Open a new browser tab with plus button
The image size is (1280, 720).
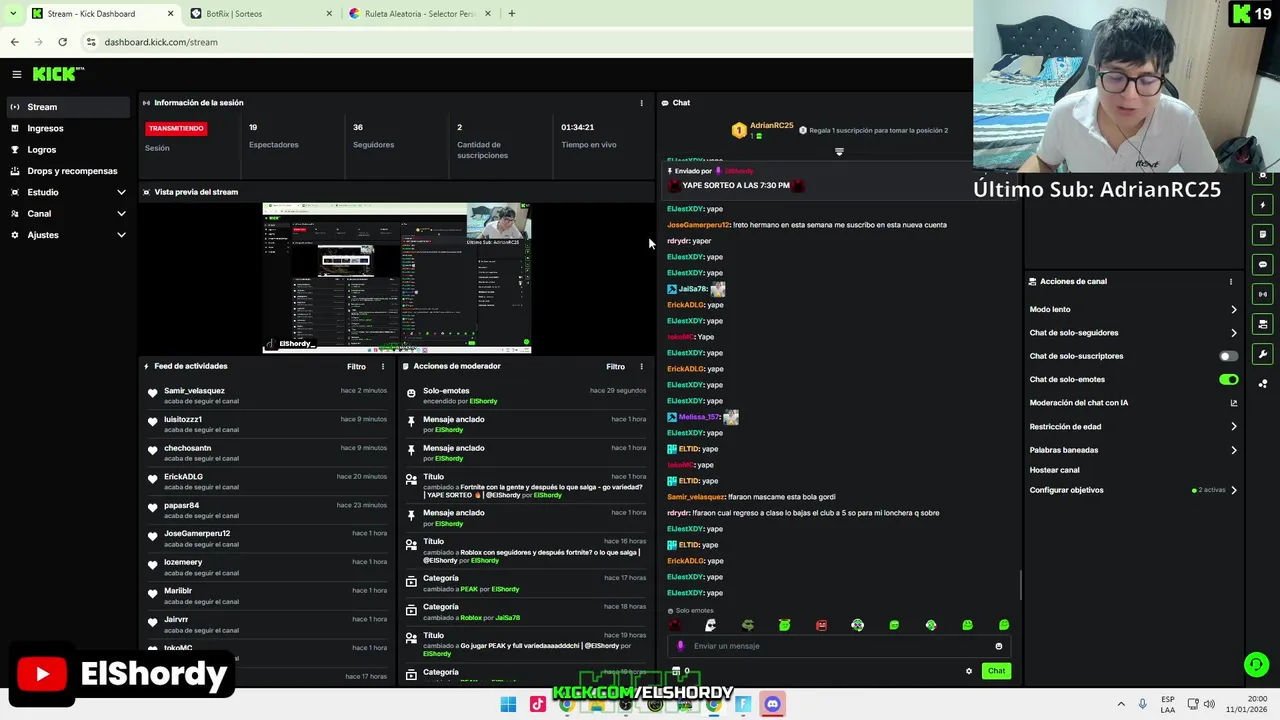click(x=511, y=14)
